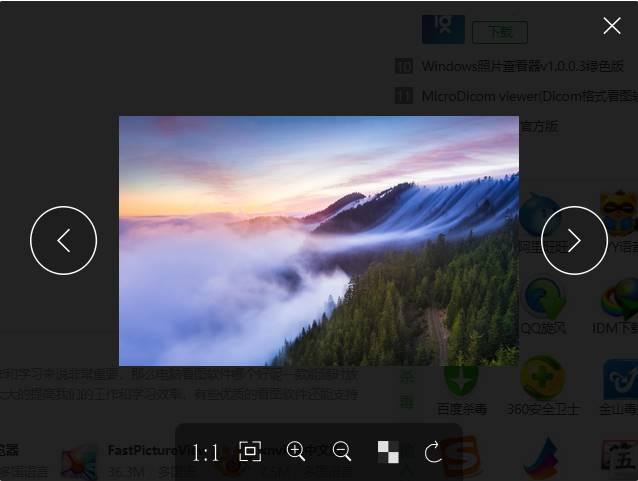Click the blue iQIYI logo thumbnail
The image size is (638, 481).
(443, 29)
